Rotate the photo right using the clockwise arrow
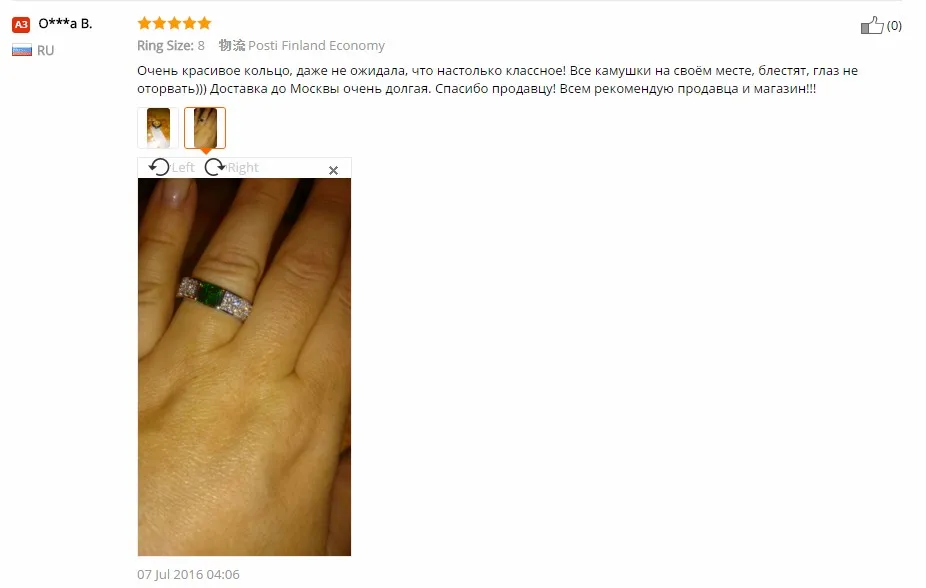The width and height of the screenshot is (926, 588). click(x=214, y=167)
